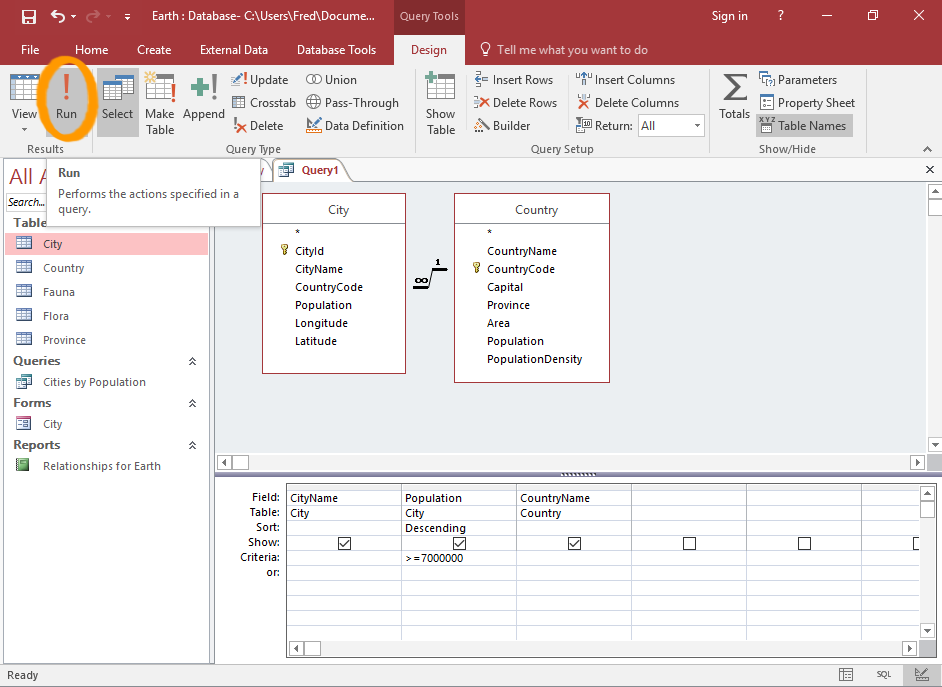Collapse the Forms group
This screenshot has width=942, height=687.
[192, 404]
